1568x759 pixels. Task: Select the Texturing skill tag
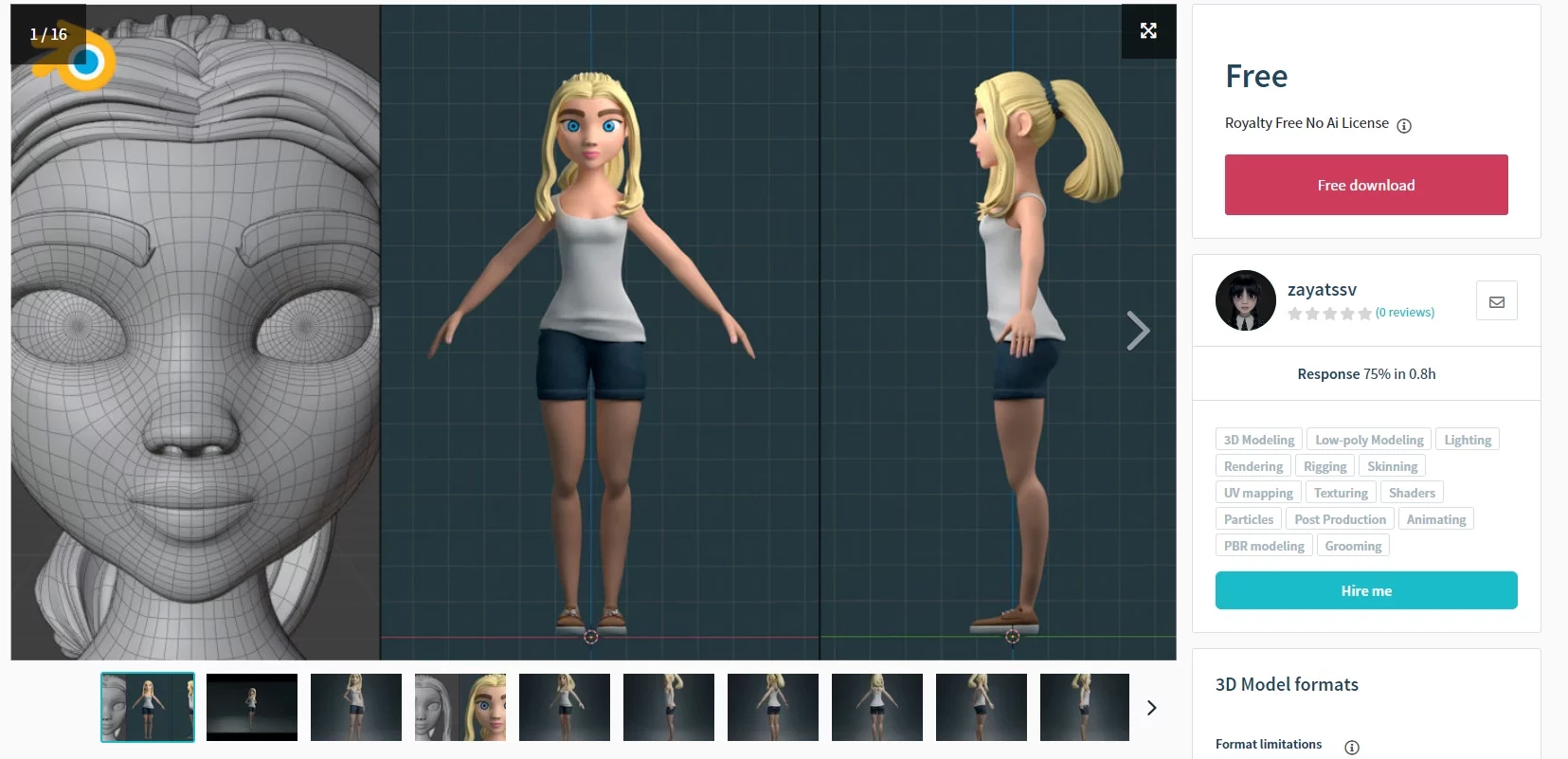1341,493
